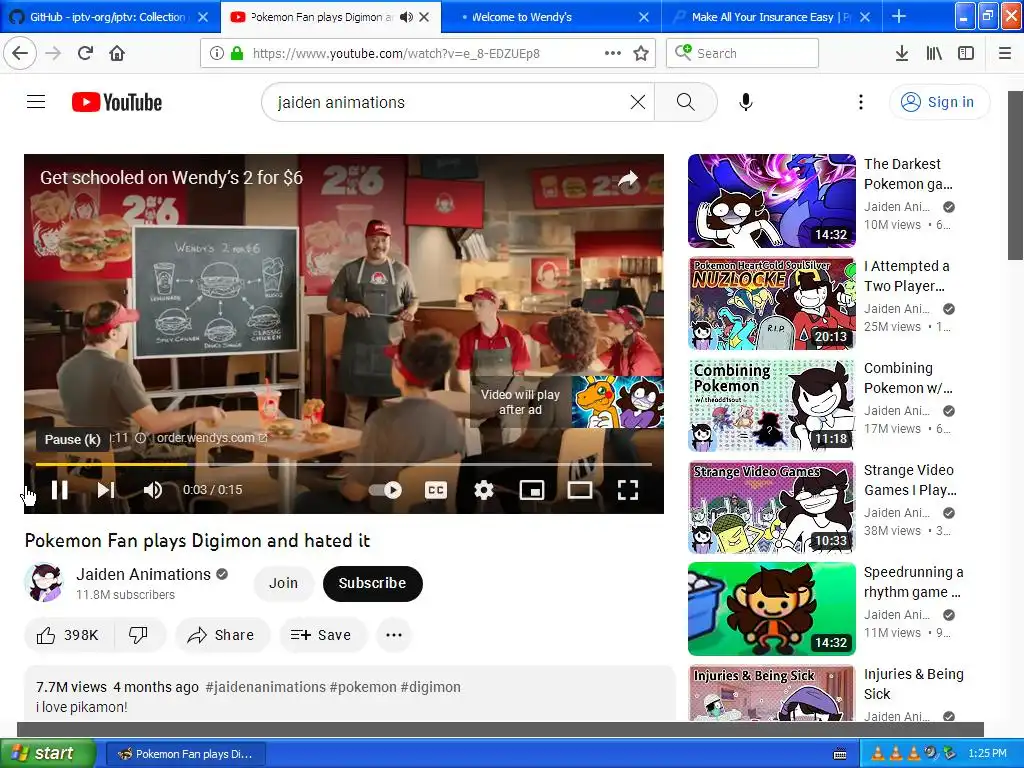Image resolution: width=1024 pixels, height=768 pixels.
Task: Go to YouTube home via logo
Action: tap(117, 102)
